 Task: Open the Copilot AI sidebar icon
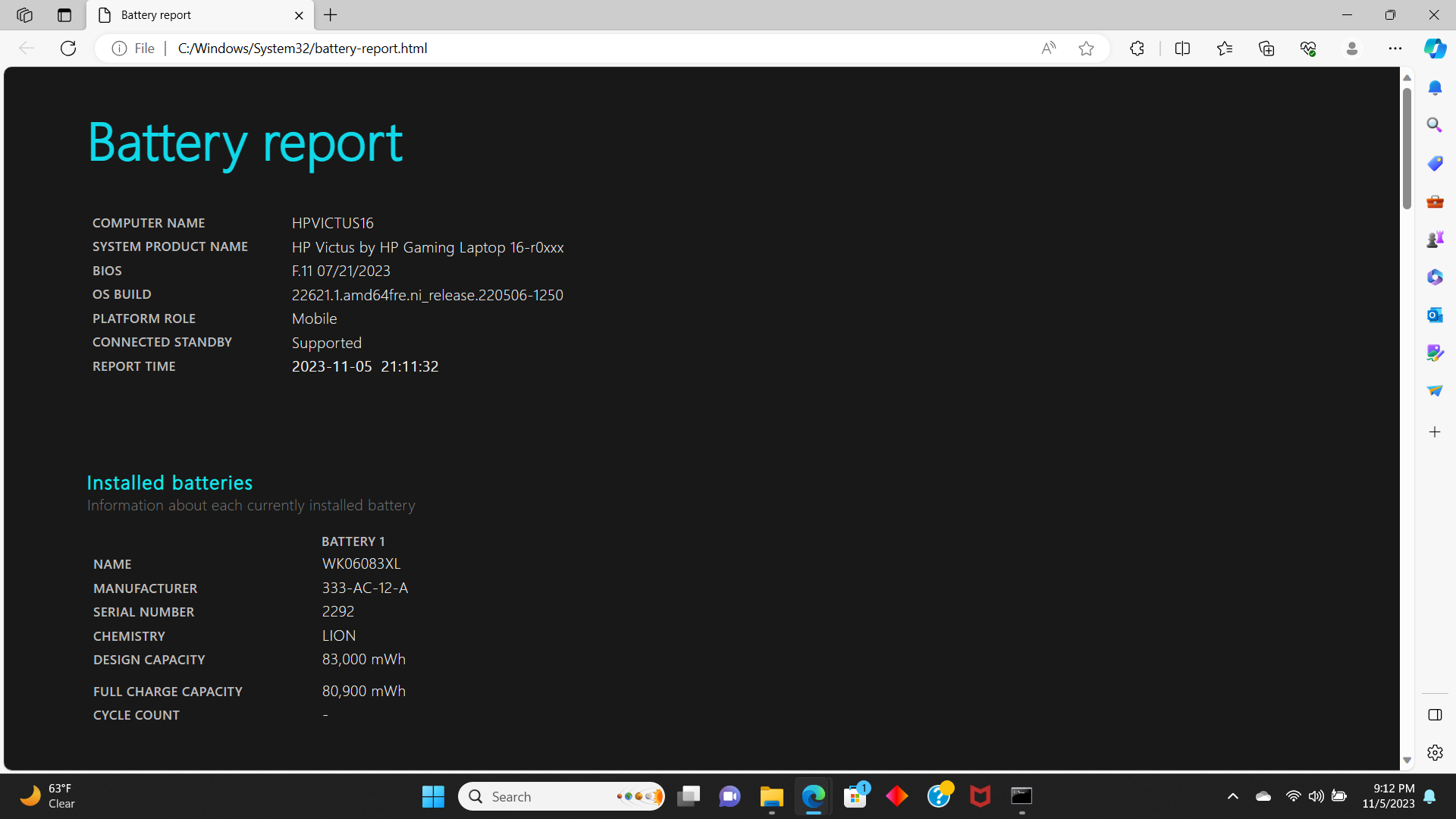click(1436, 47)
